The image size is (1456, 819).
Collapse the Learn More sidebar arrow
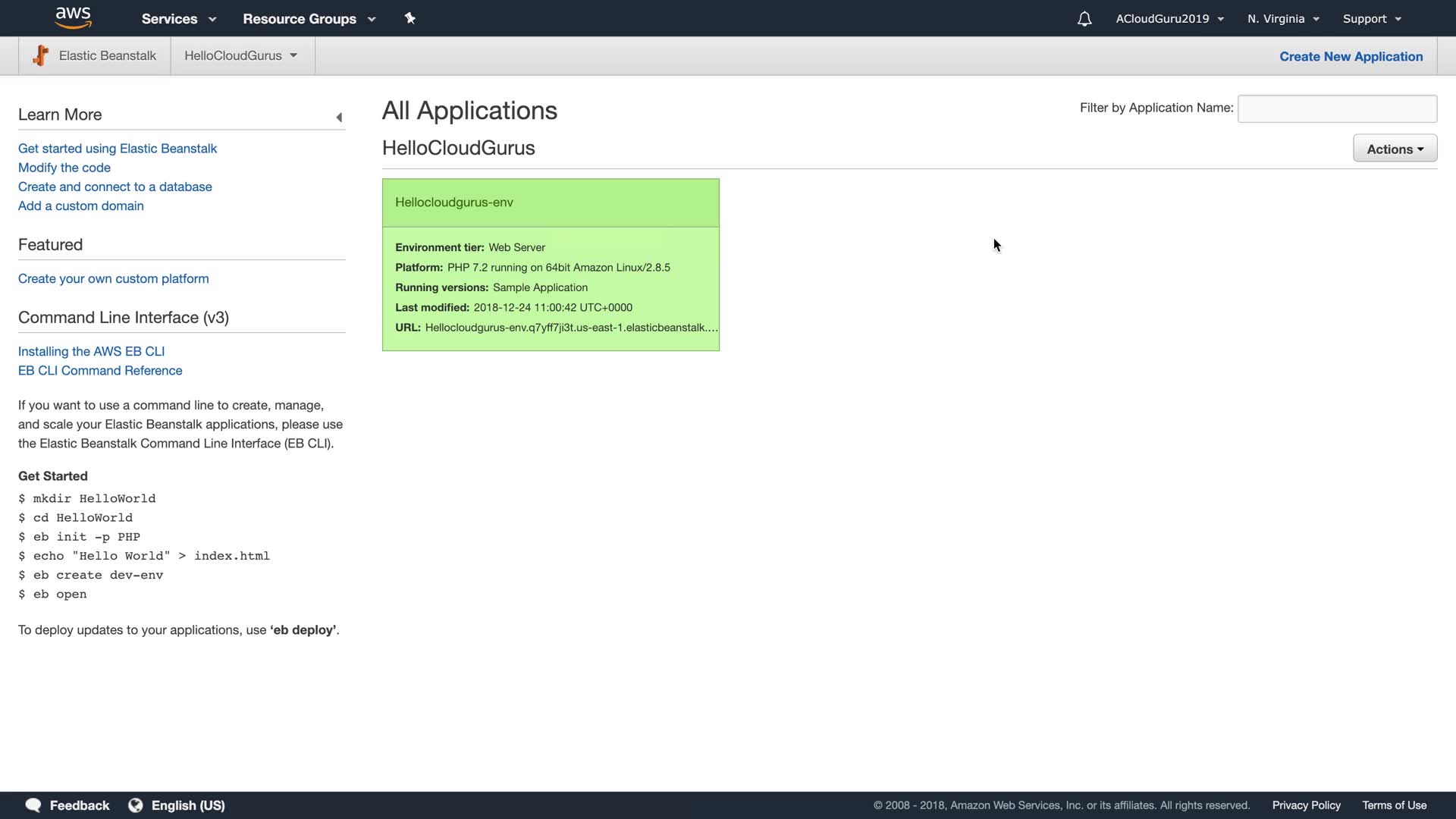coord(339,117)
